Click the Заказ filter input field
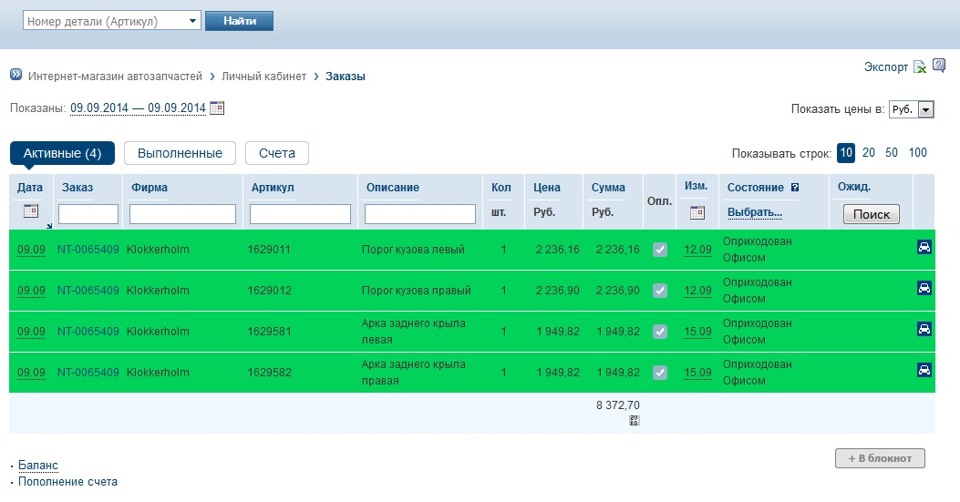Screen dimensions: 960x502 click(88, 214)
